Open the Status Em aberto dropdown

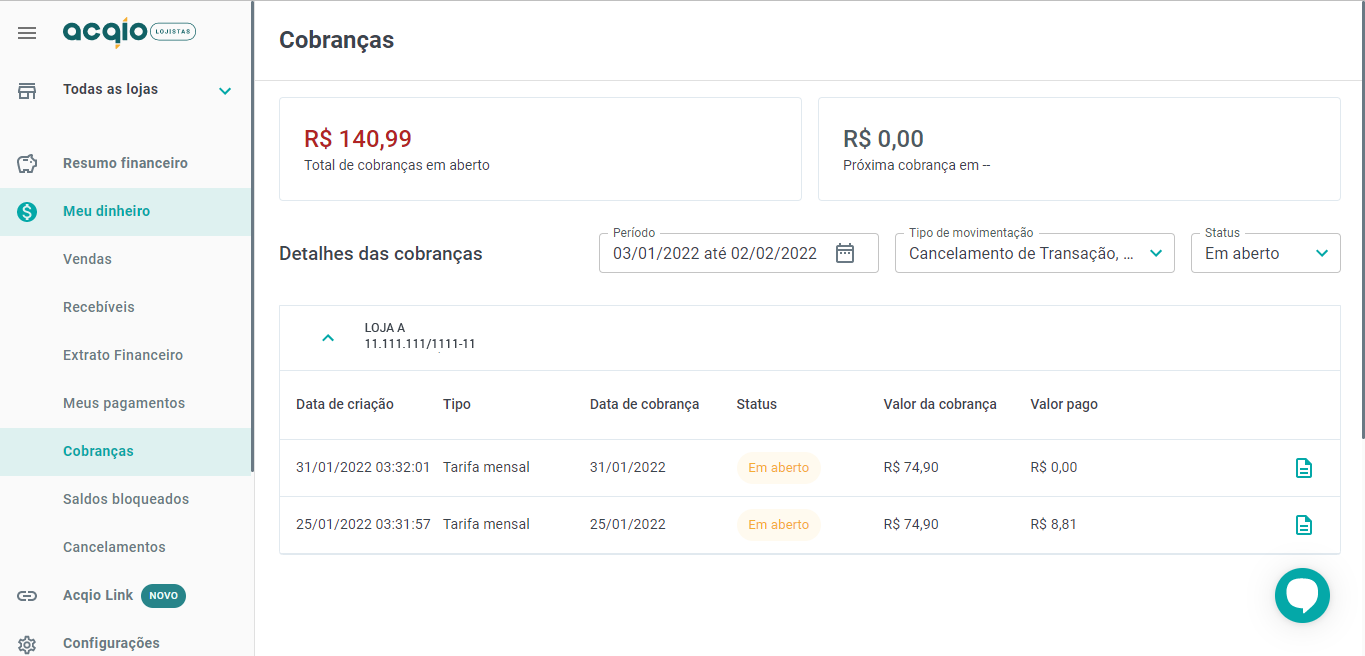[1266, 253]
